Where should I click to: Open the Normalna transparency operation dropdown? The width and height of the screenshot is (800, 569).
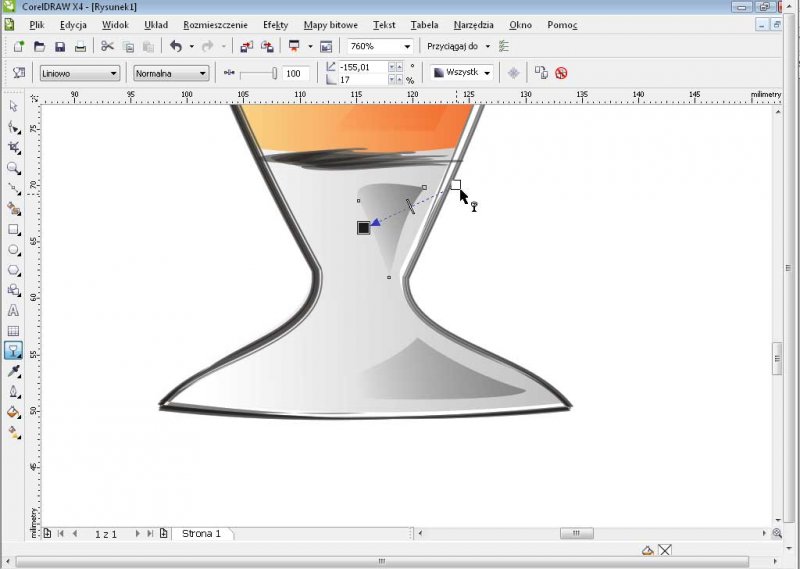pyautogui.click(x=202, y=73)
